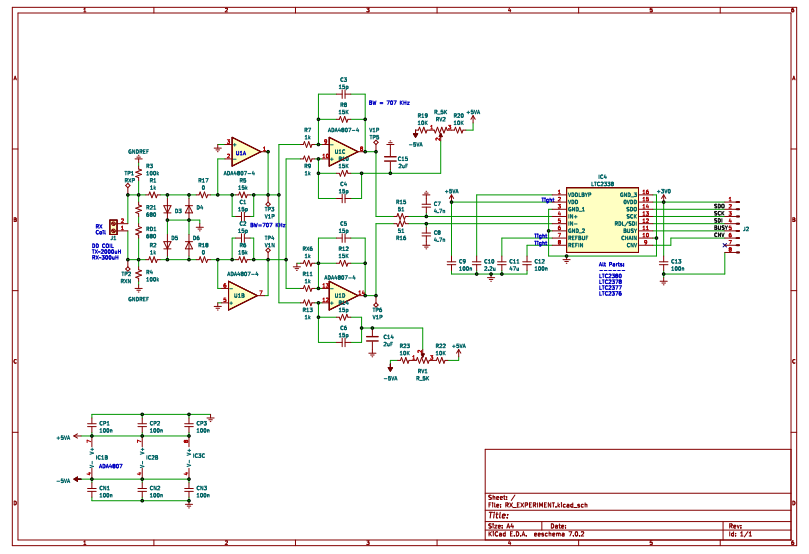Click the D3 diode symbol
Image resolution: width=809 pixels, height=554 pixels.
(x=167, y=210)
